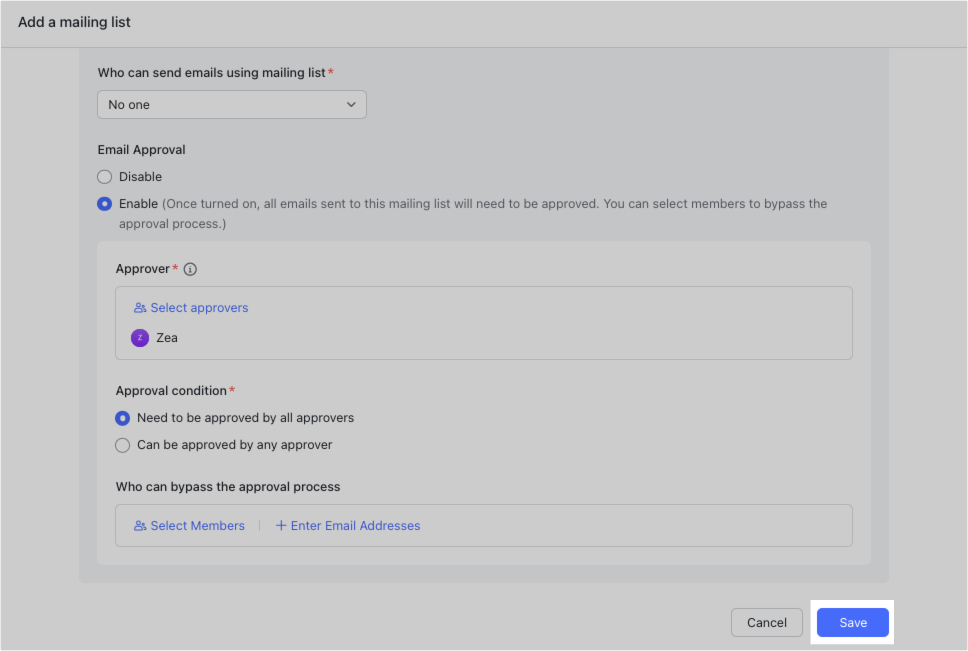Click the people icon beside Select approvers

point(139,307)
